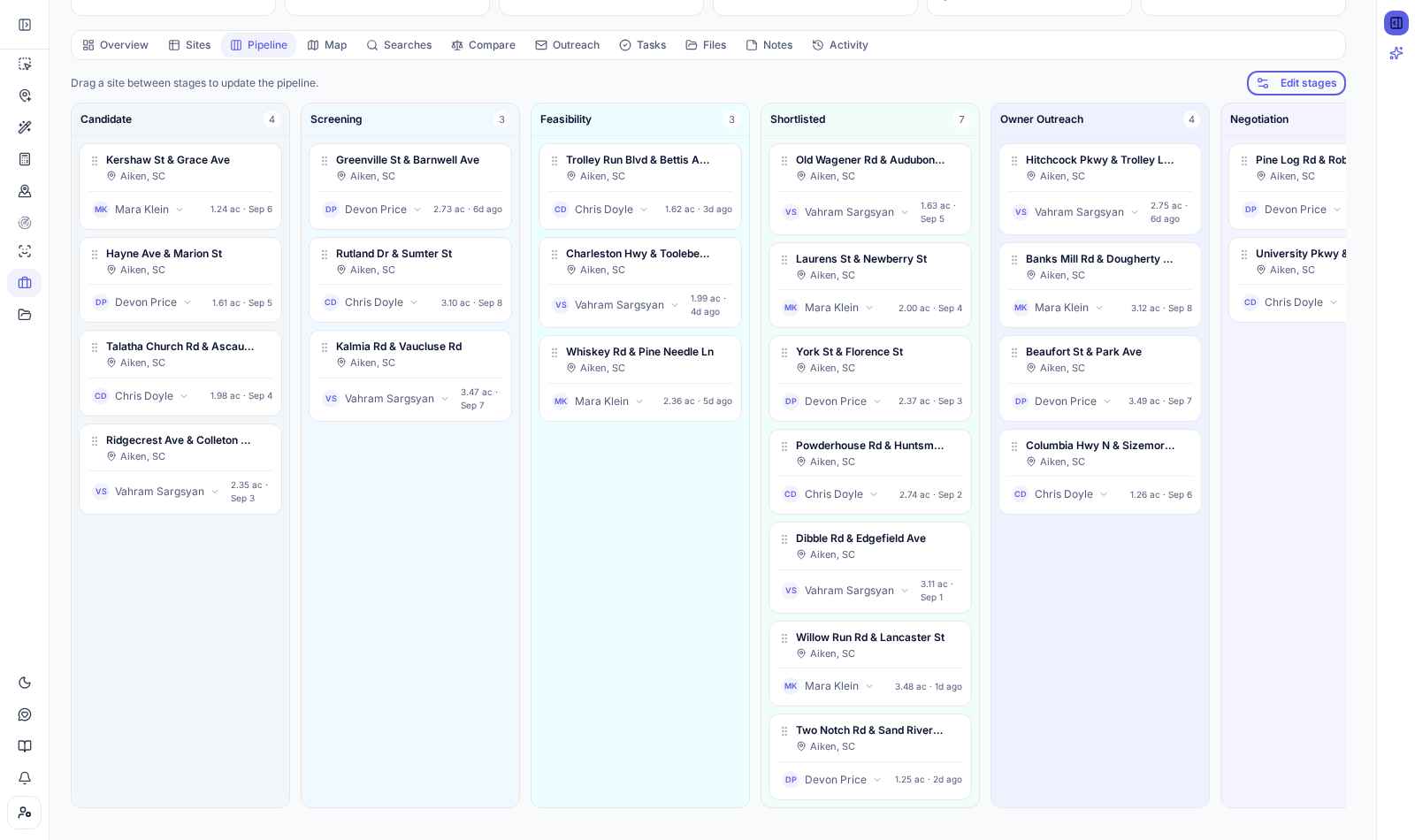Open the chat support icon
The width and height of the screenshot is (1415, 840).
[25, 714]
